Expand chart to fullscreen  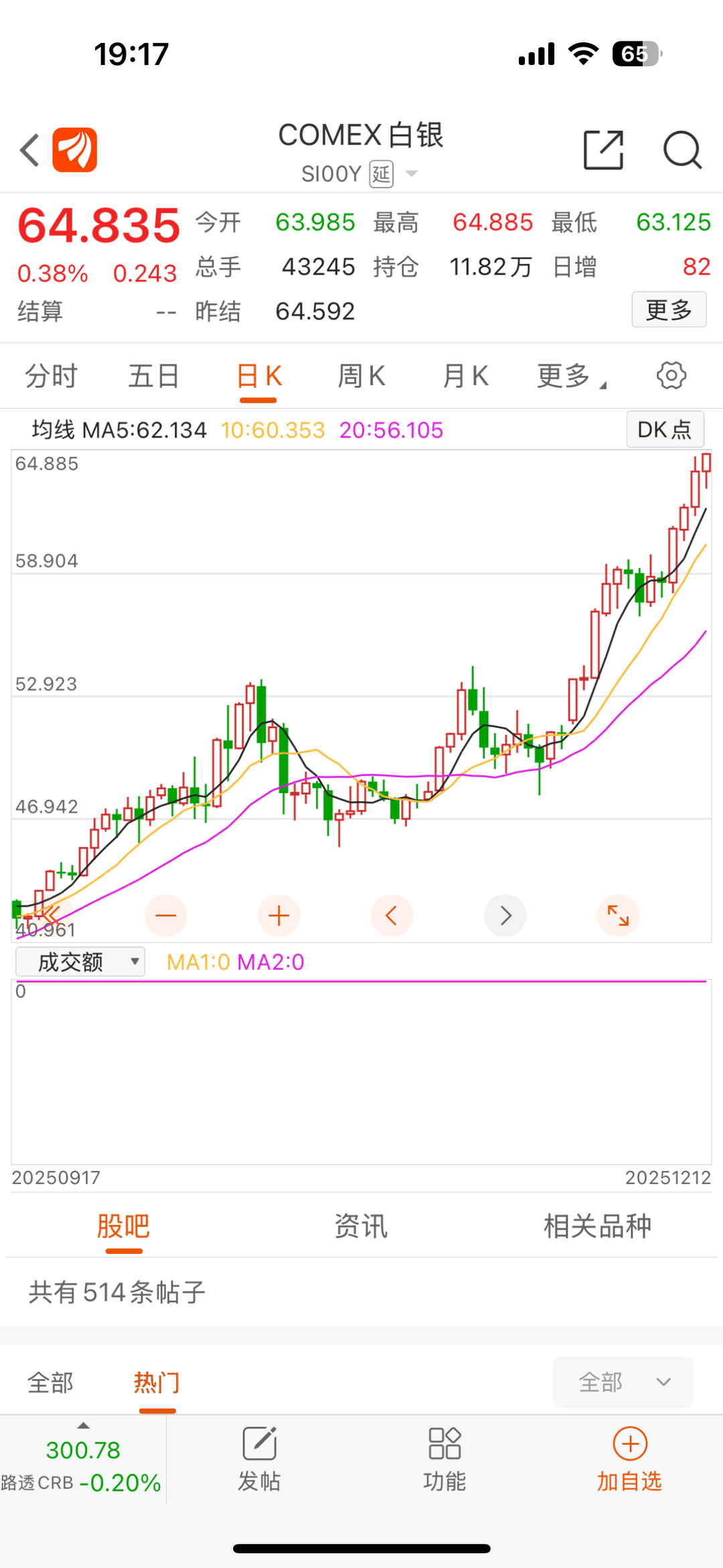click(x=618, y=916)
